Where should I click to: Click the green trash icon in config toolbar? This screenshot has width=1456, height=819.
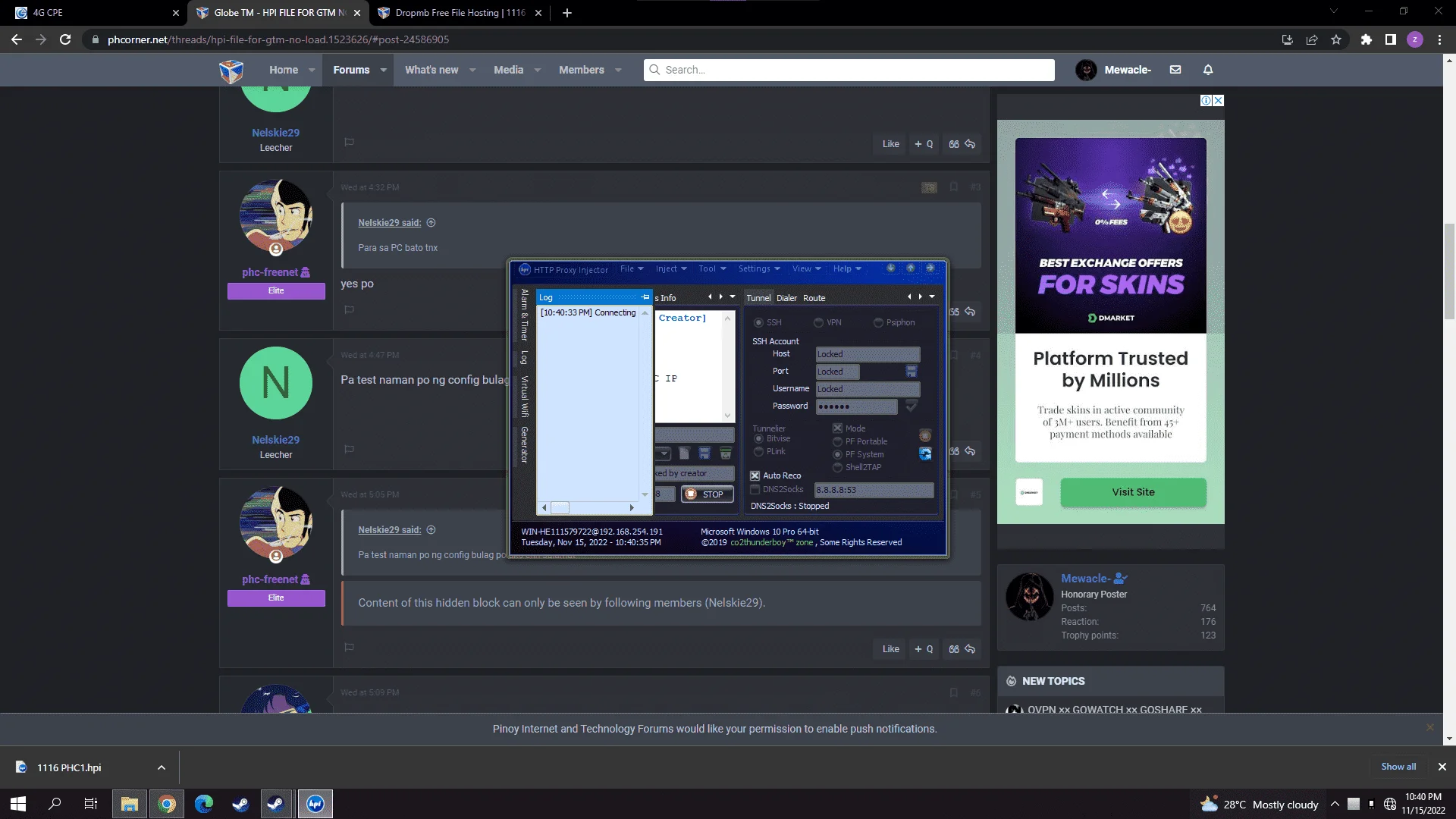(x=726, y=453)
